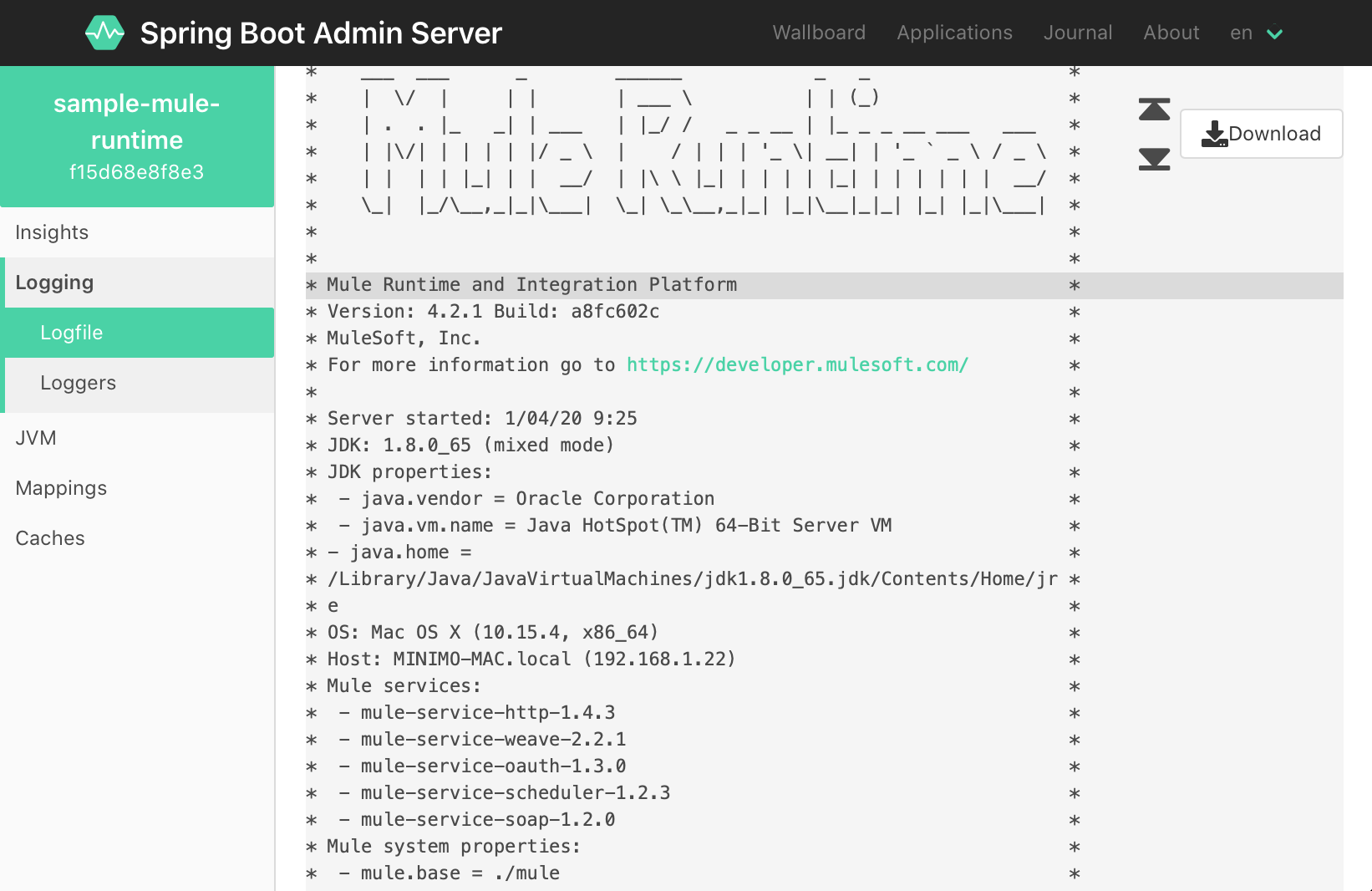Open the language selection dropdown
This screenshot has height=891, width=1372.
pos(1255,33)
